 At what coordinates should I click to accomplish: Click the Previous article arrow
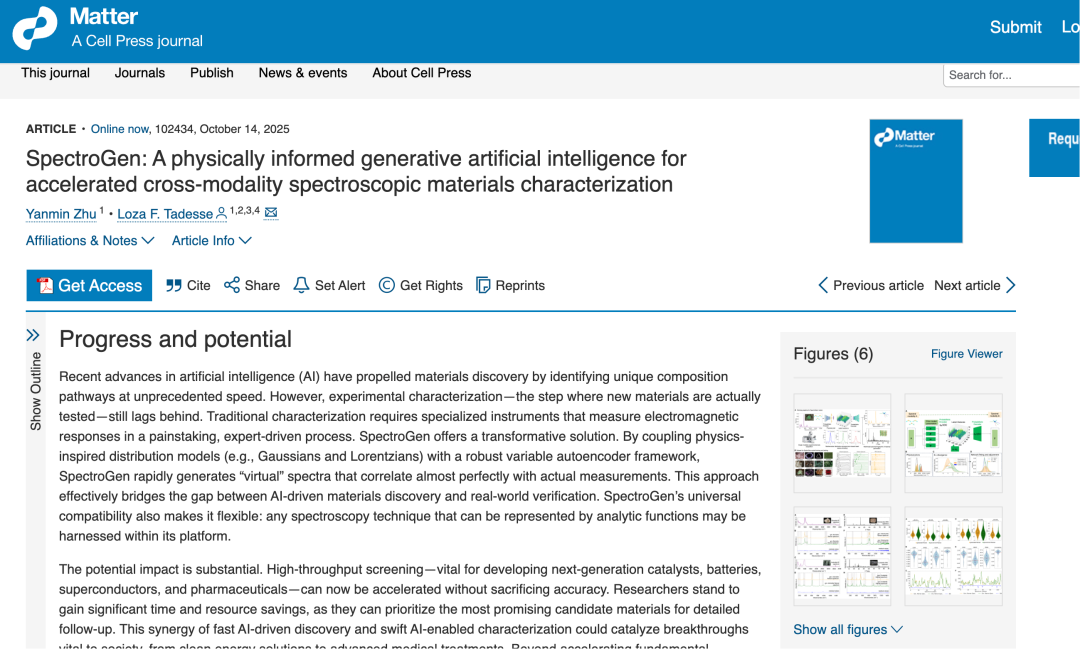(823, 285)
